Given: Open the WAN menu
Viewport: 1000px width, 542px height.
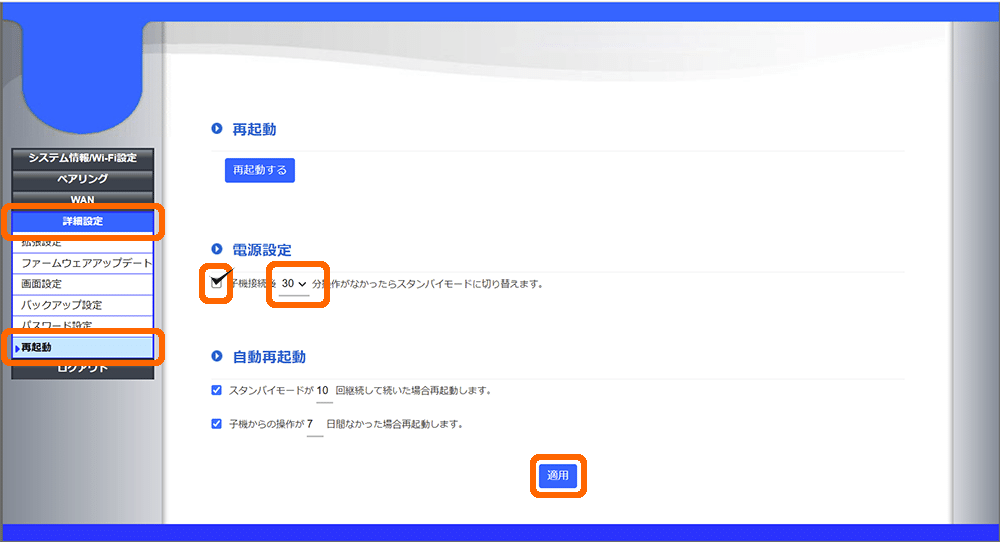Looking at the screenshot, I should tap(82, 199).
